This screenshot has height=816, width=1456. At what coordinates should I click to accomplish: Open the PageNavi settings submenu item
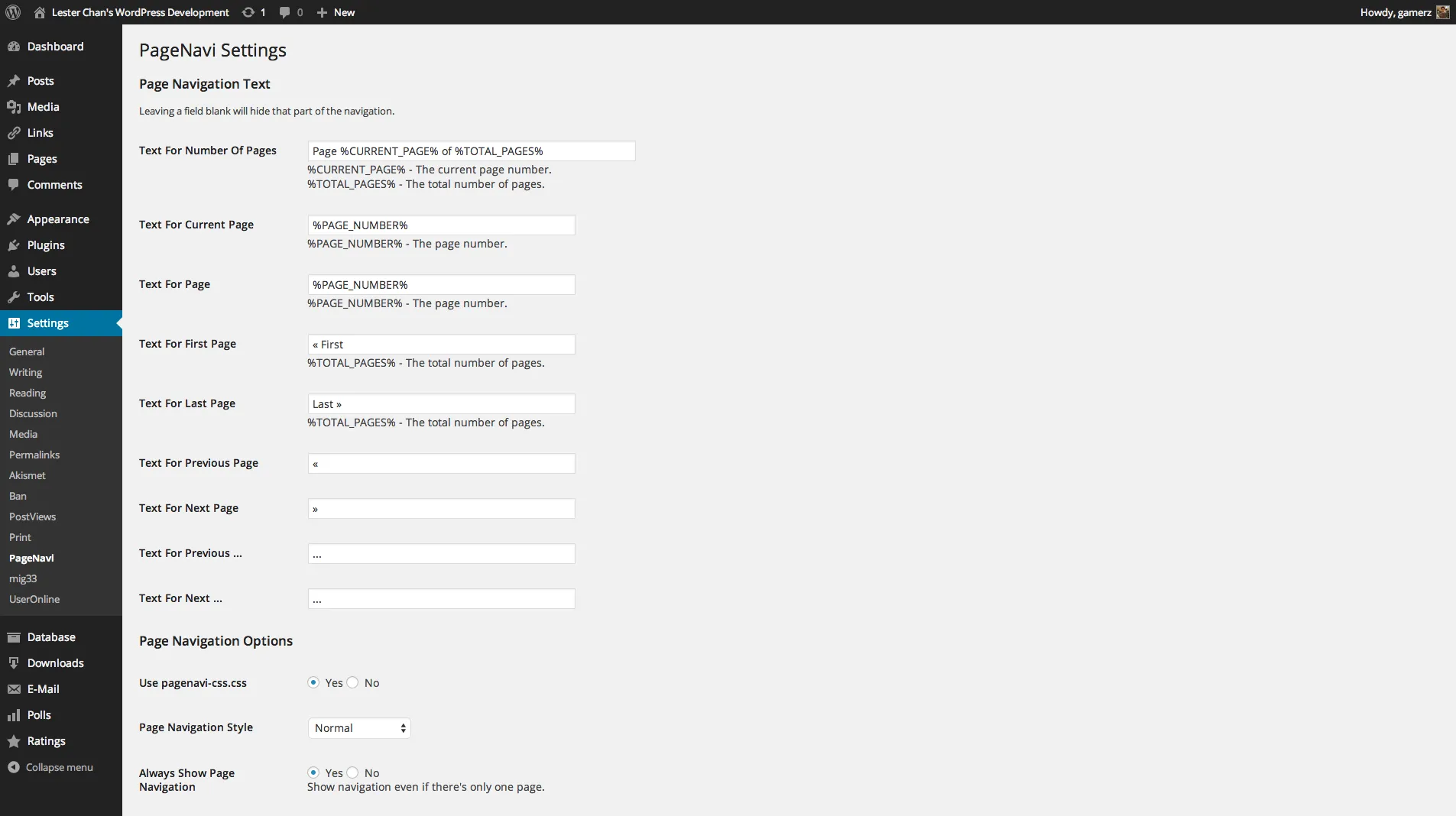click(x=31, y=558)
